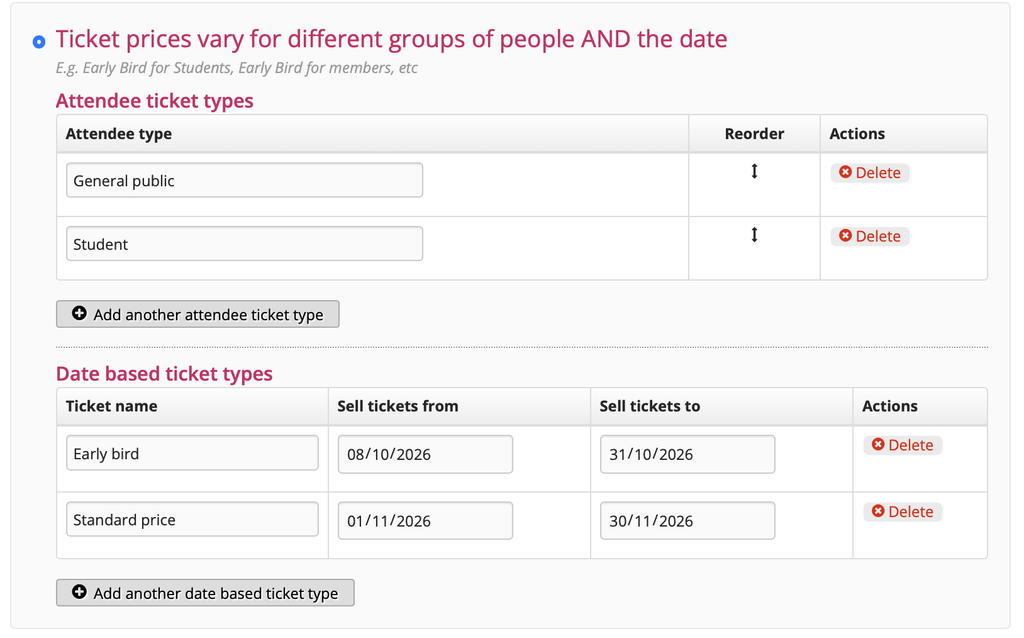Viewport: 1024px width, 638px height.
Task: Click the 'Ticket prices vary for different groups' heading
Action: [391, 39]
